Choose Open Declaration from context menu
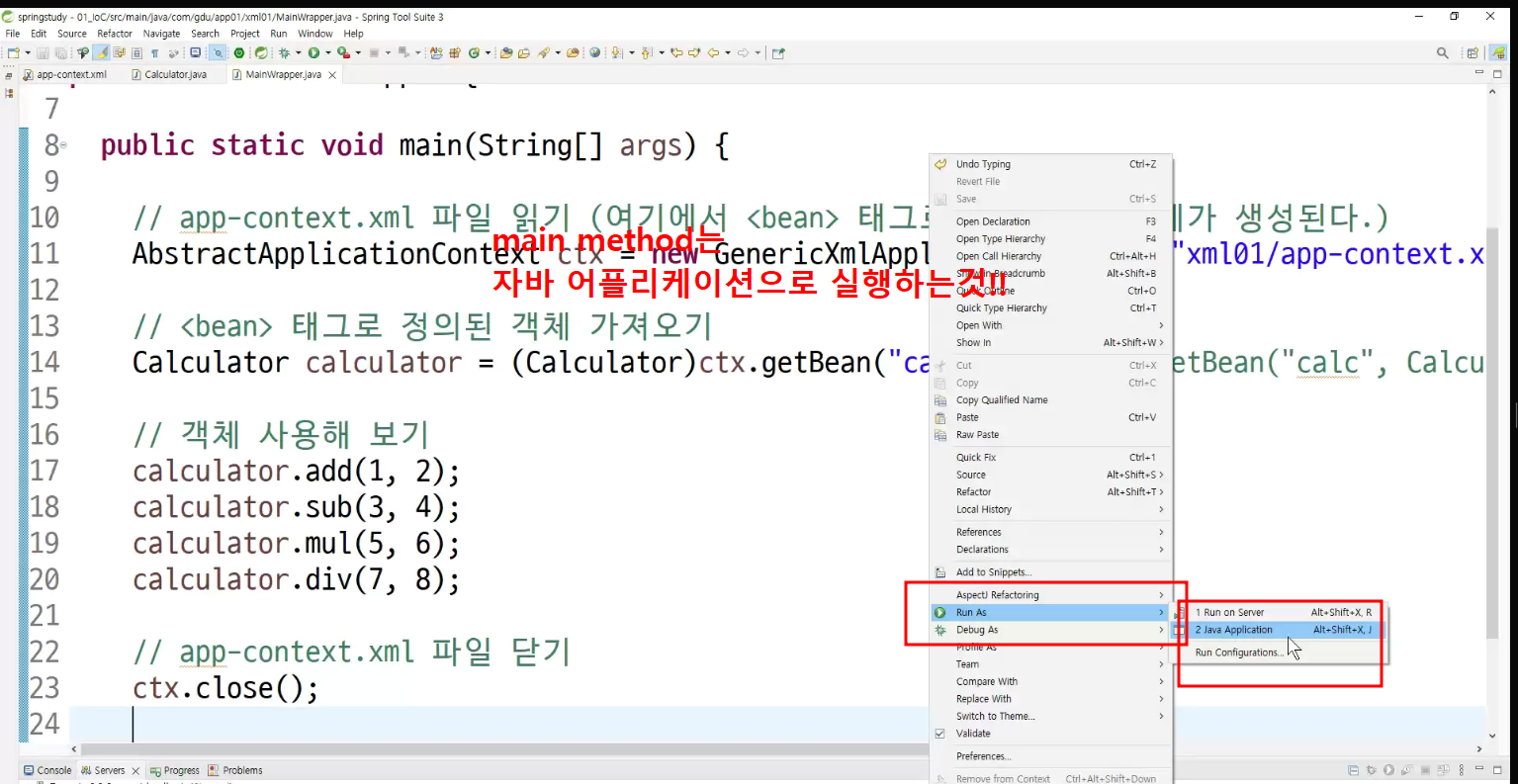The image size is (1518, 784). (x=1050, y=221)
